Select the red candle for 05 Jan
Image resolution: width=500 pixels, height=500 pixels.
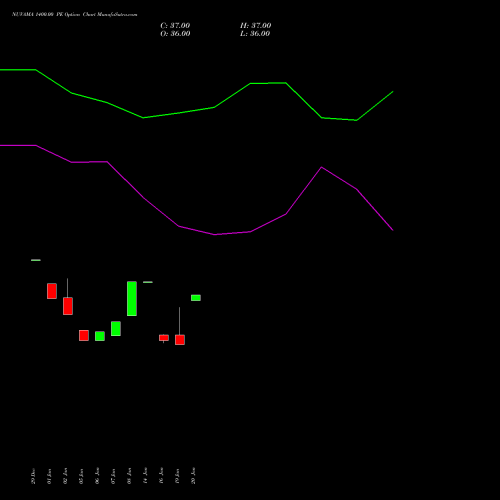click(84, 335)
